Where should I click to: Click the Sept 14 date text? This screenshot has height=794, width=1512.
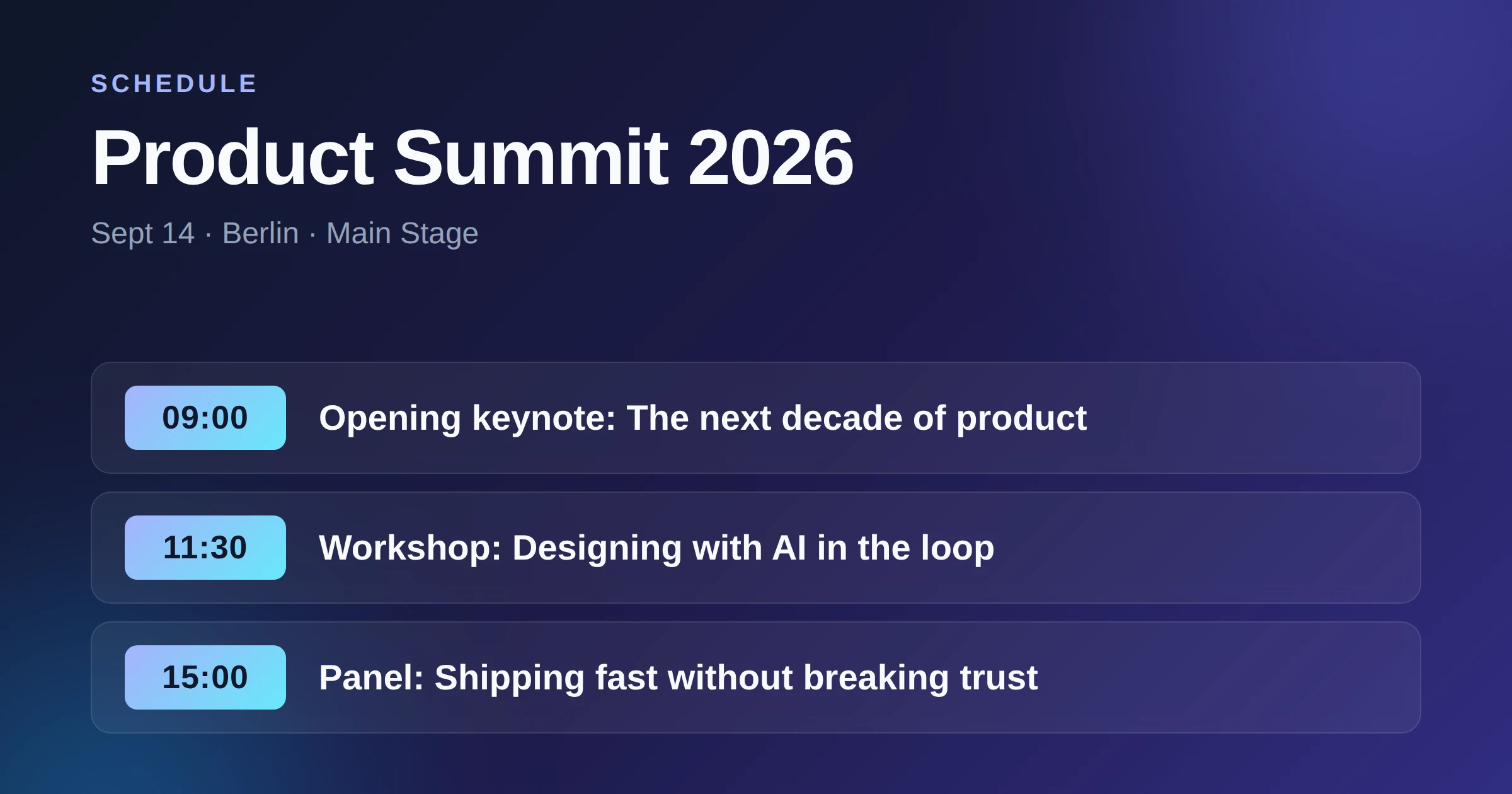click(143, 234)
